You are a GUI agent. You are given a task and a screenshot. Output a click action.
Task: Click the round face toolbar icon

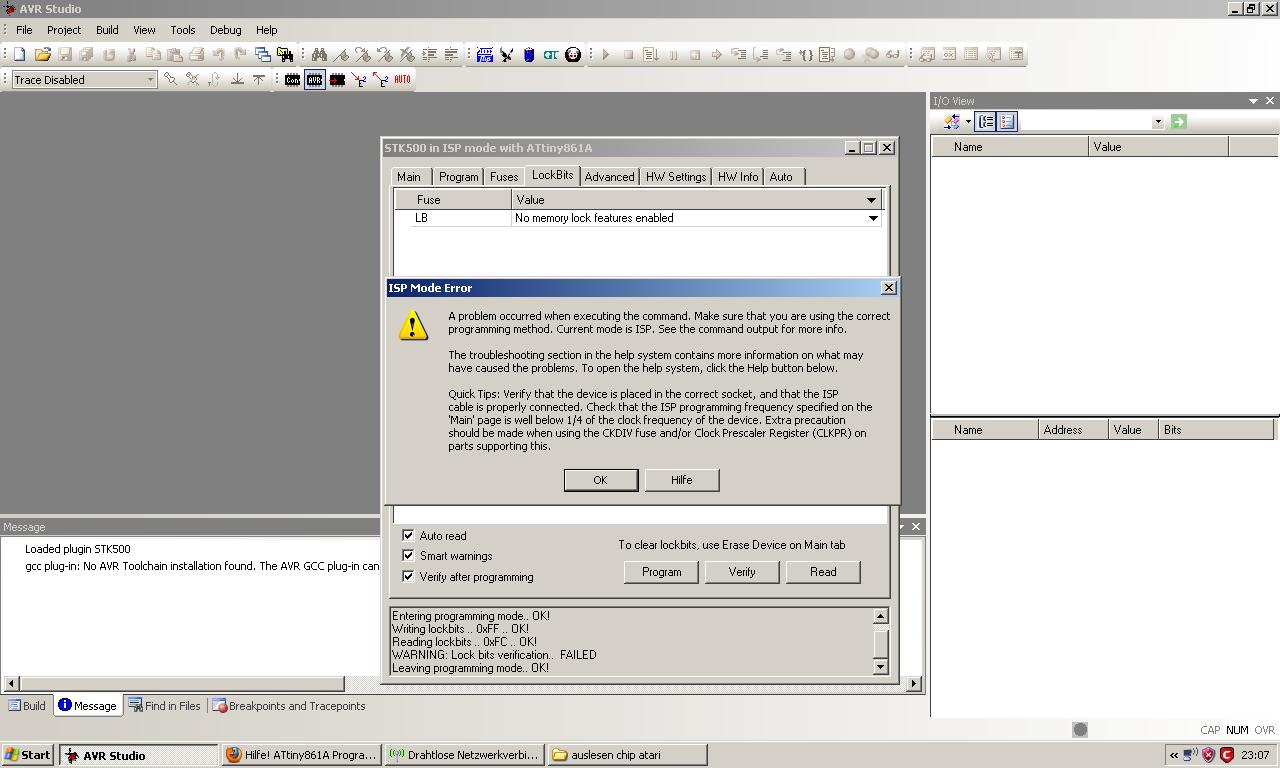click(x=573, y=55)
